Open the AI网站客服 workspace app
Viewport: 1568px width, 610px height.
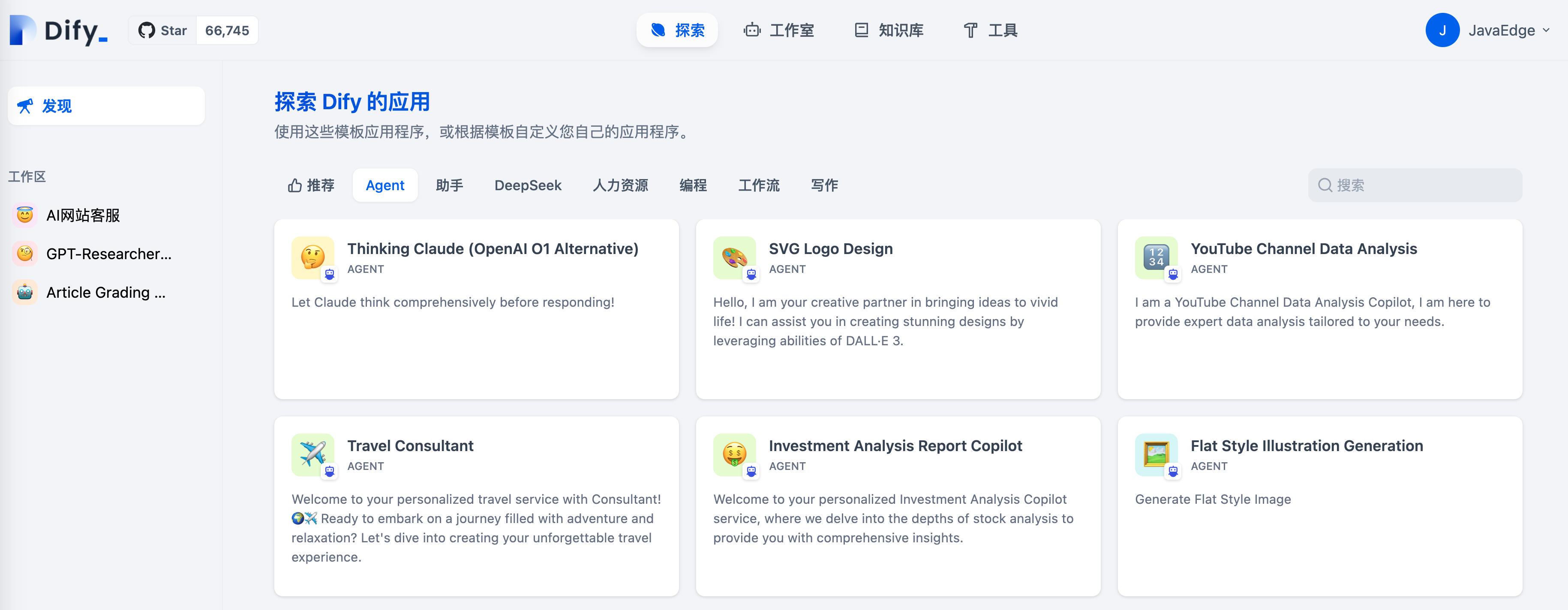click(x=83, y=215)
